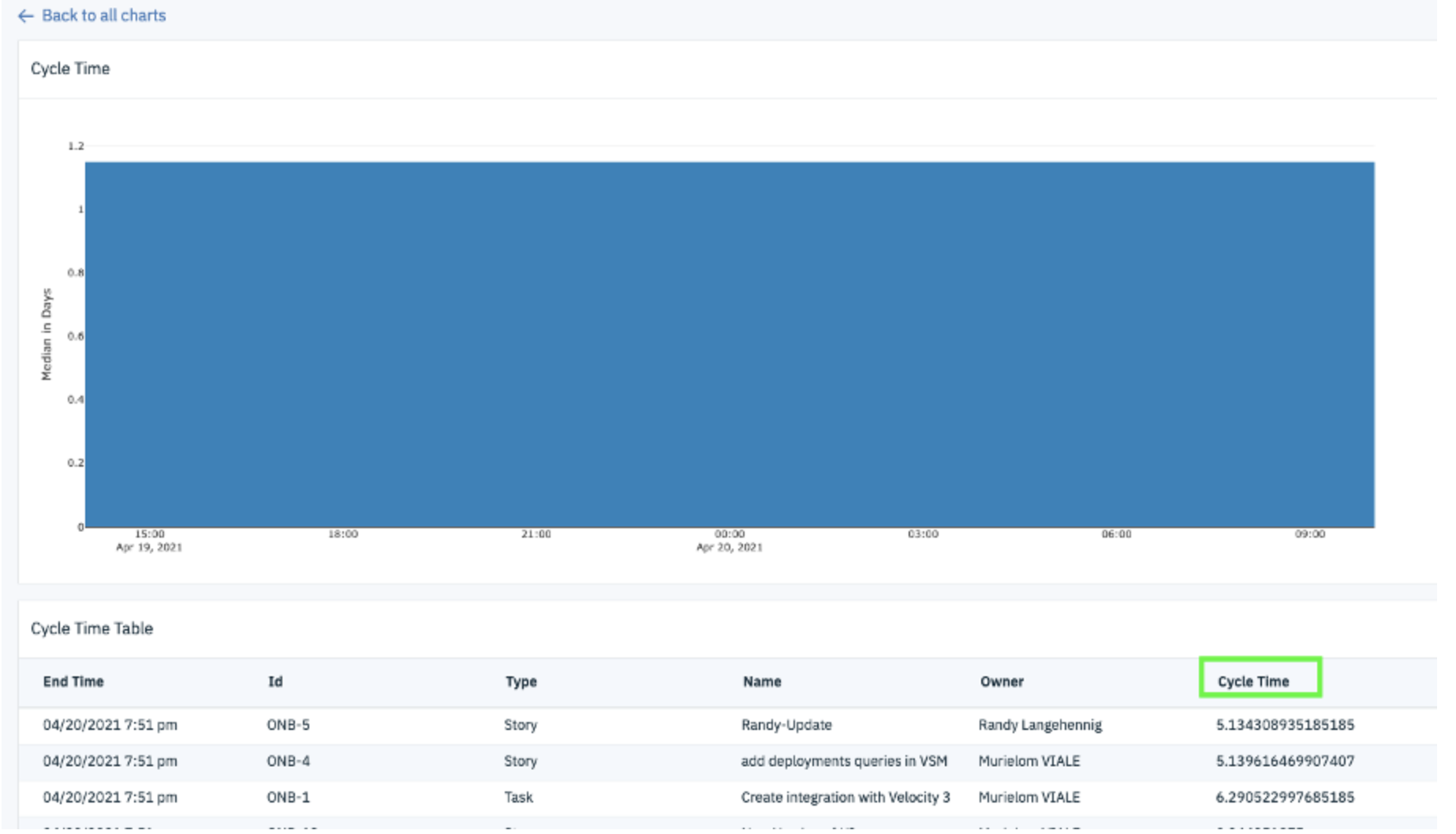The image size is (1456, 834).
Task: Select the ONB-5 table row id
Action: pos(288,725)
